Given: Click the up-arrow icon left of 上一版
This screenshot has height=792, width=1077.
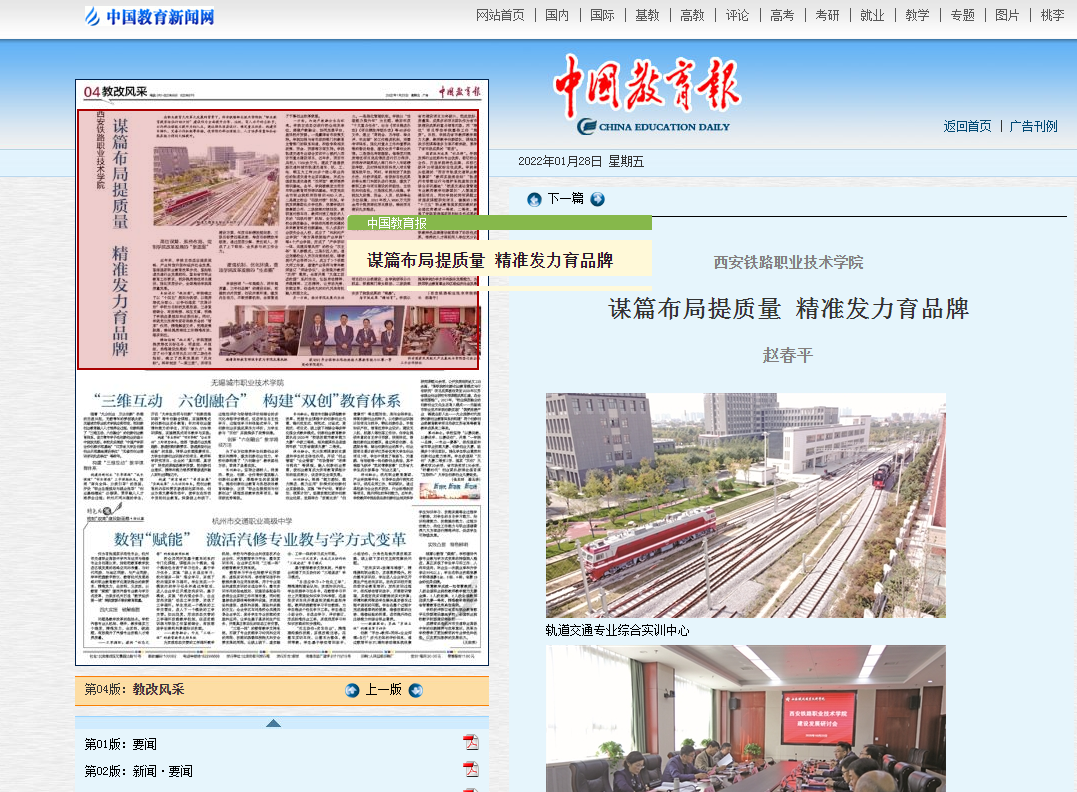Looking at the screenshot, I should click(352, 690).
